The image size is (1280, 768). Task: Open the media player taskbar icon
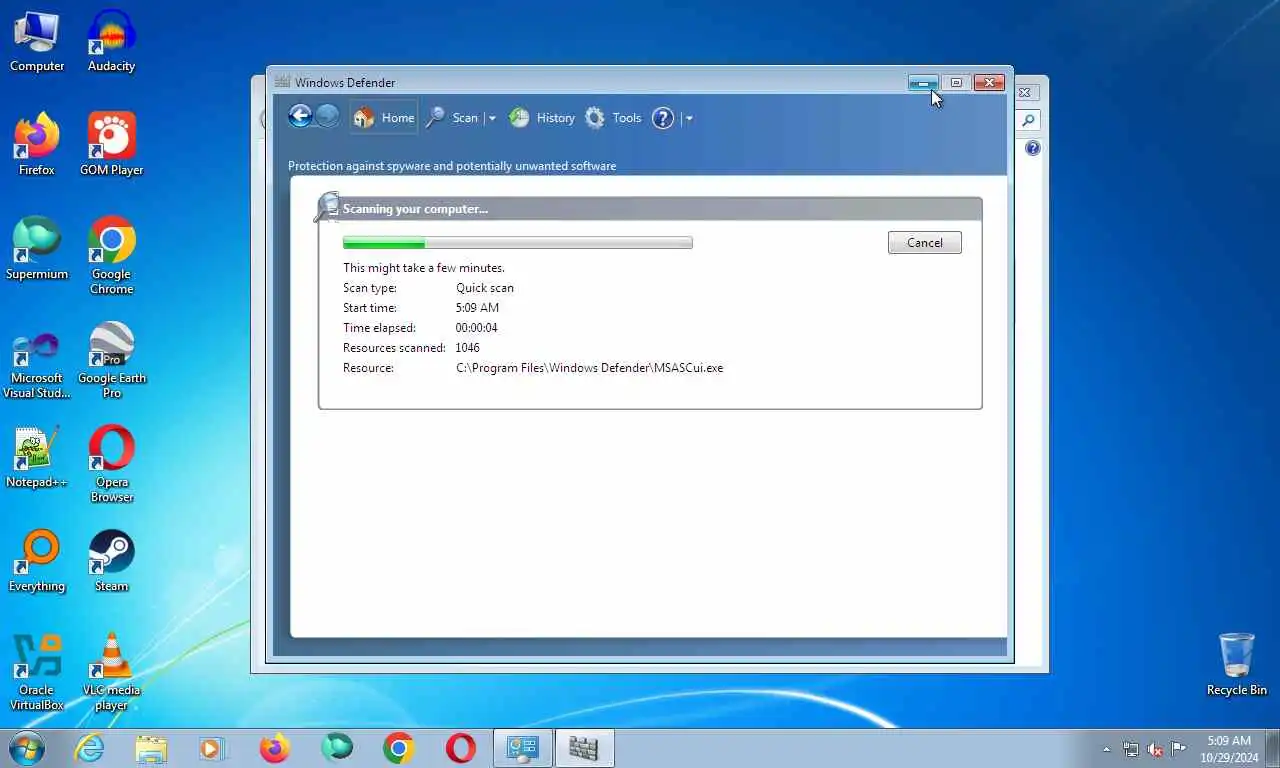point(213,748)
